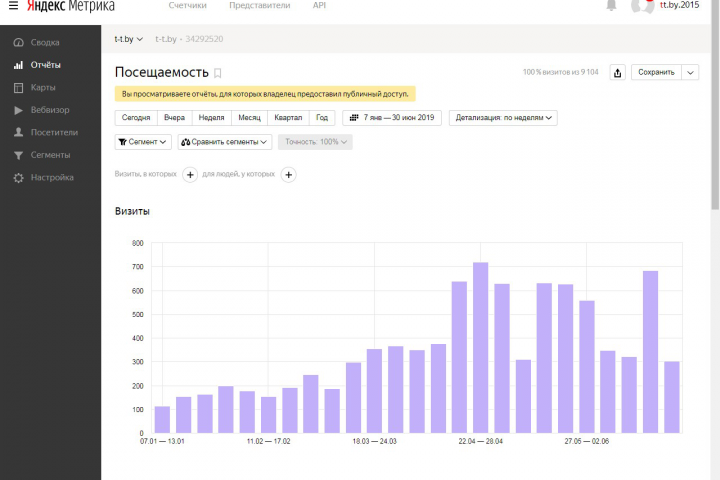Viewport: 720px width, 480px height.
Task: Select the Квартал period option
Action: click(288, 117)
